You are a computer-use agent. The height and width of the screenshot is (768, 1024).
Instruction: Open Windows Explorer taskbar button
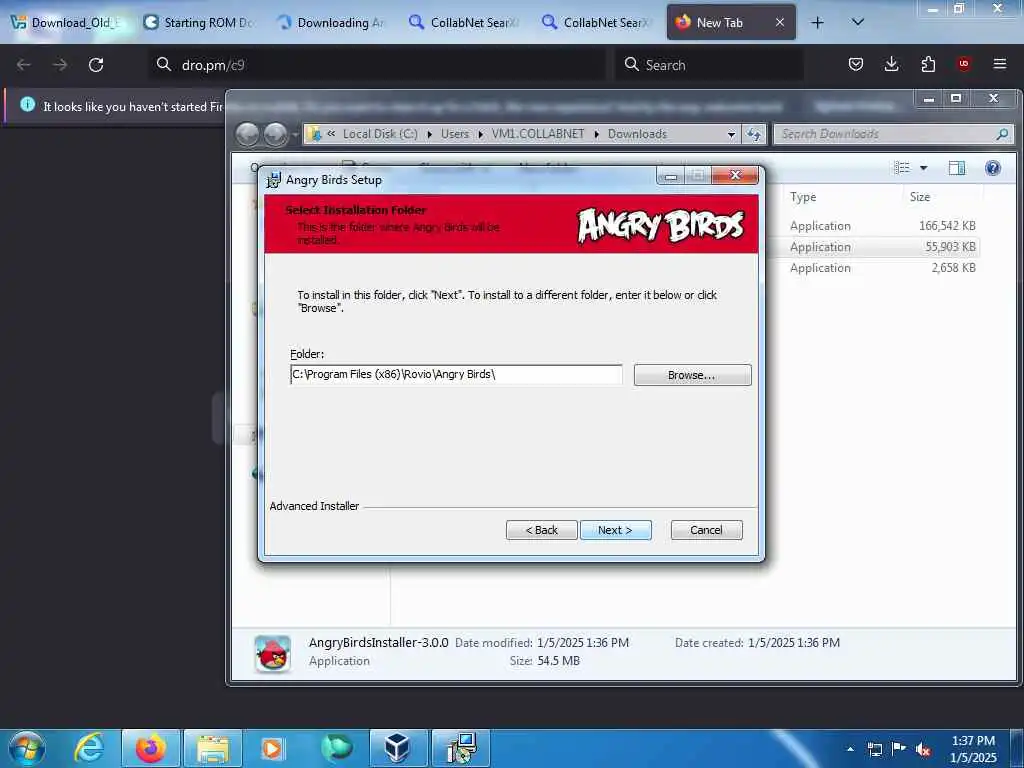coord(213,748)
